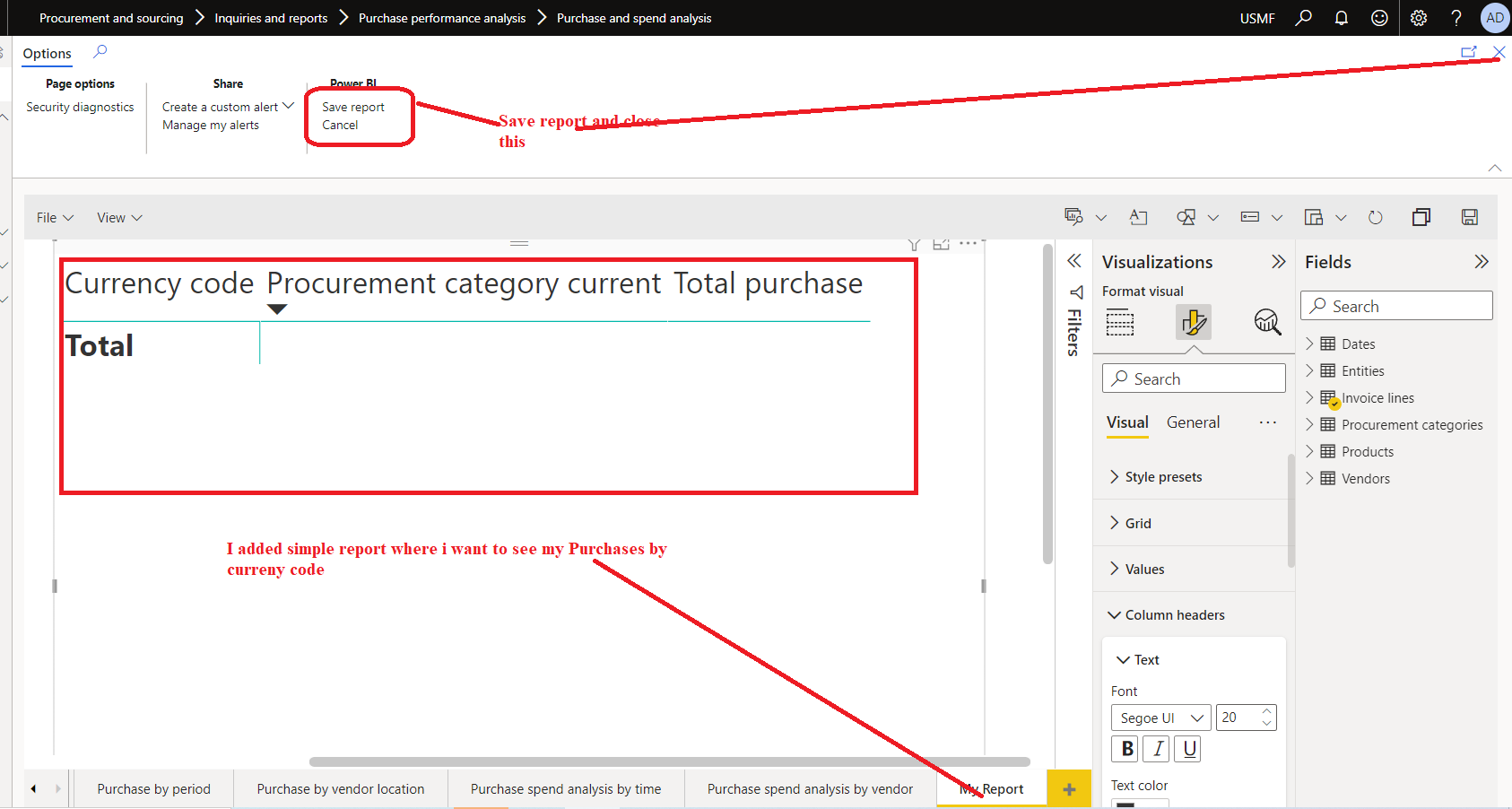Click the Search field in the Fields pane
Screen dimensions: 1512x809
point(1395,305)
